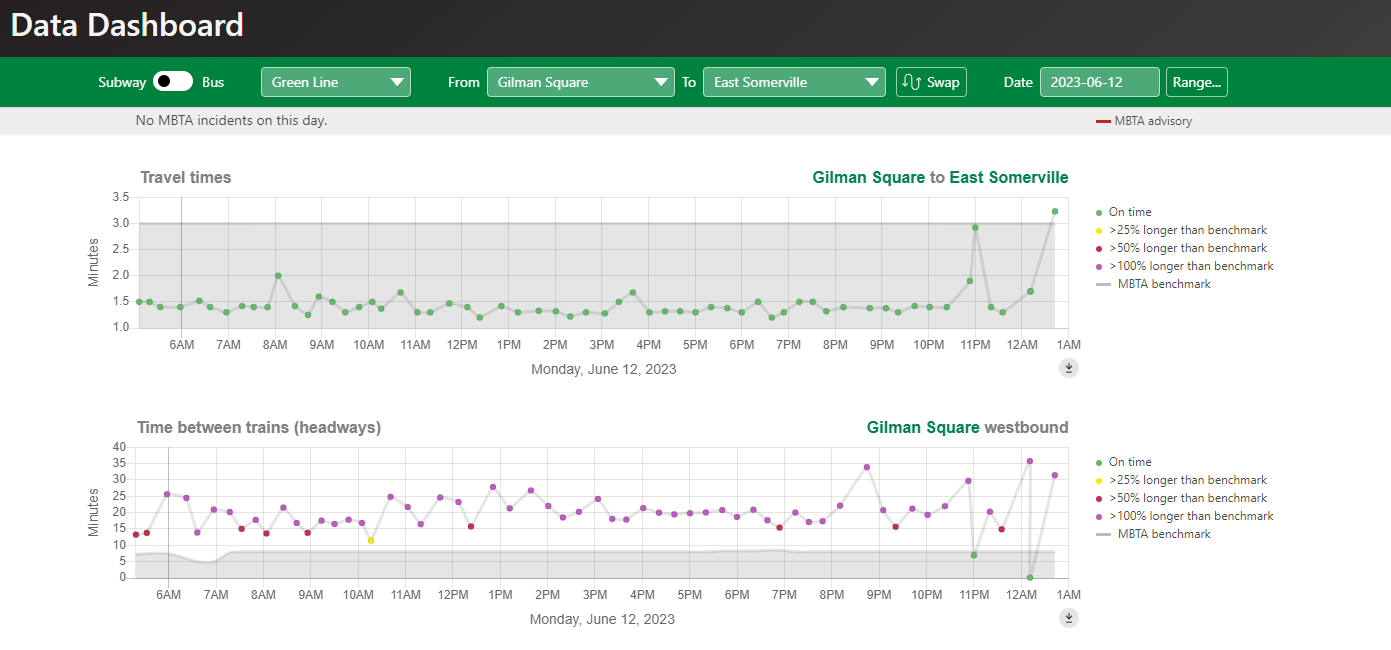Click the Subway label next to toggle
The image size is (1391, 650).
tap(122, 82)
